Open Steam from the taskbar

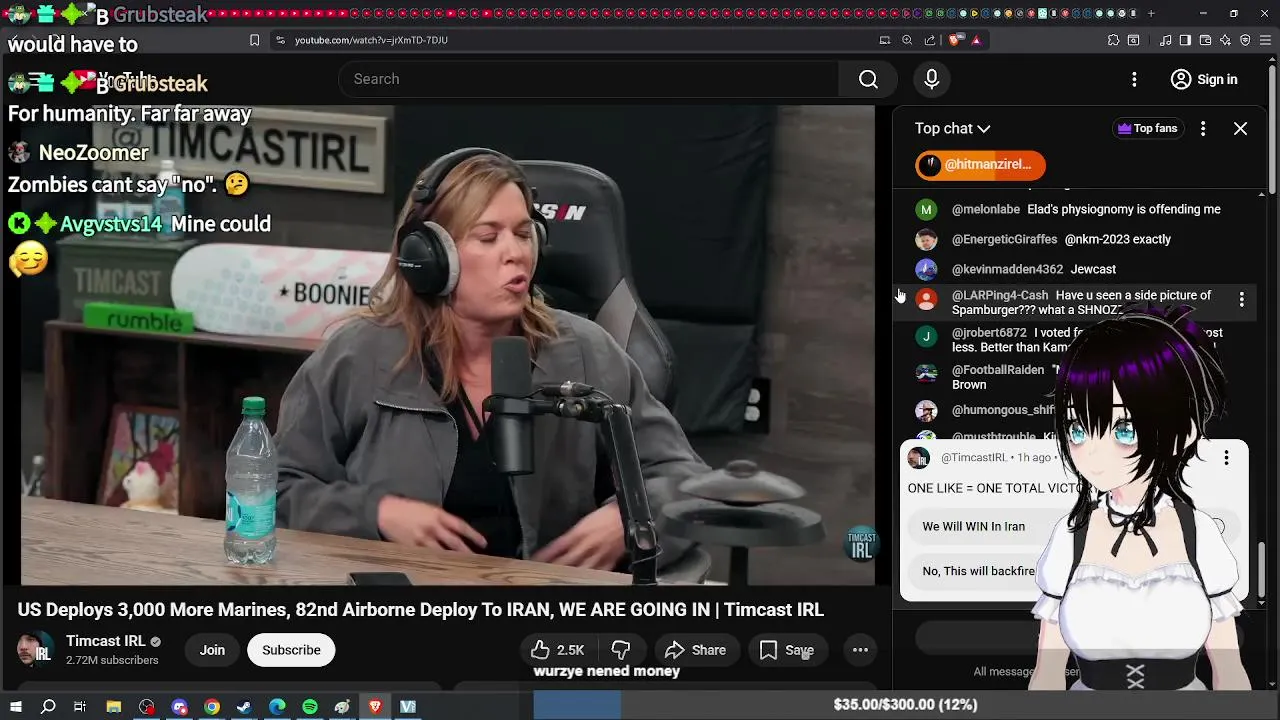click(244, 707)
